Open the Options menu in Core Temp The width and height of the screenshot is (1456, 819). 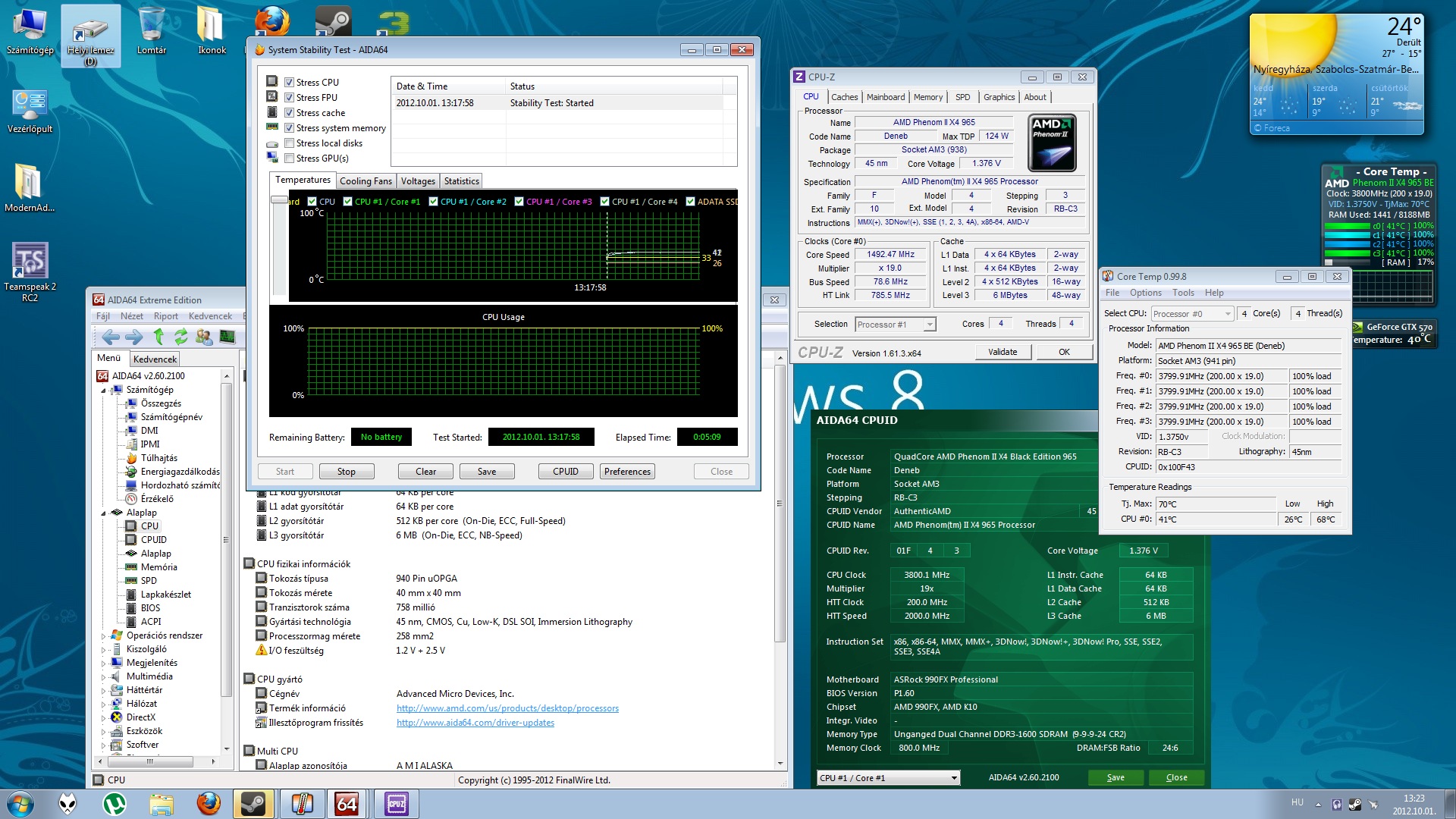tap(1145, 293)
